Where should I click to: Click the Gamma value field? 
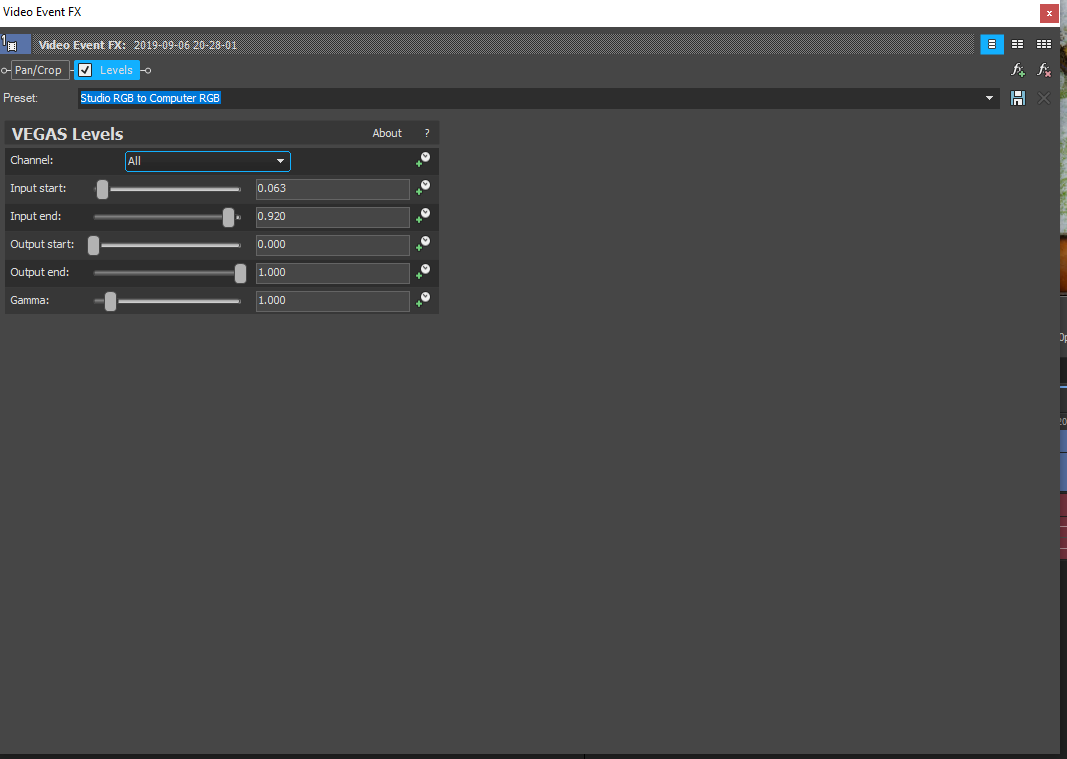pos(333,300)
